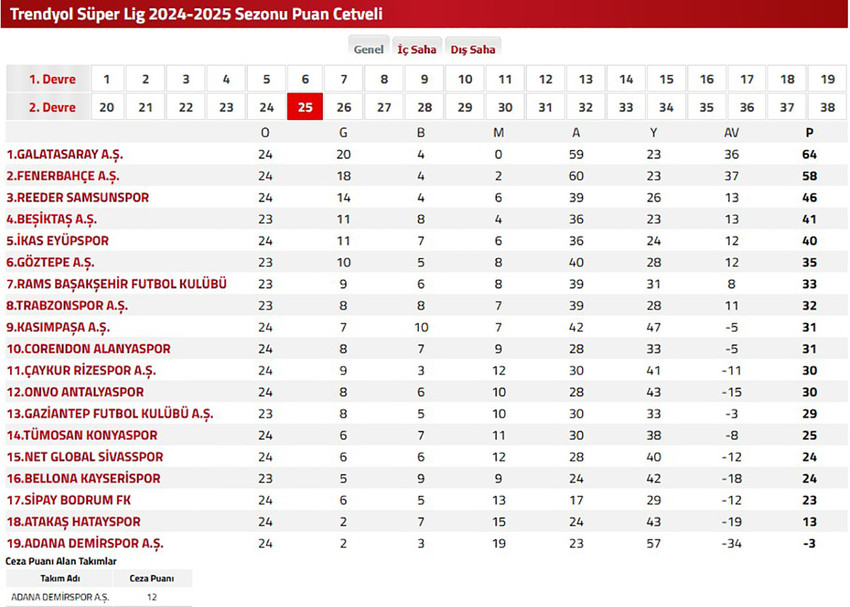The height and width of the screenshot is (607, 850).
Task: Choose match week 12
Action: 545,79
